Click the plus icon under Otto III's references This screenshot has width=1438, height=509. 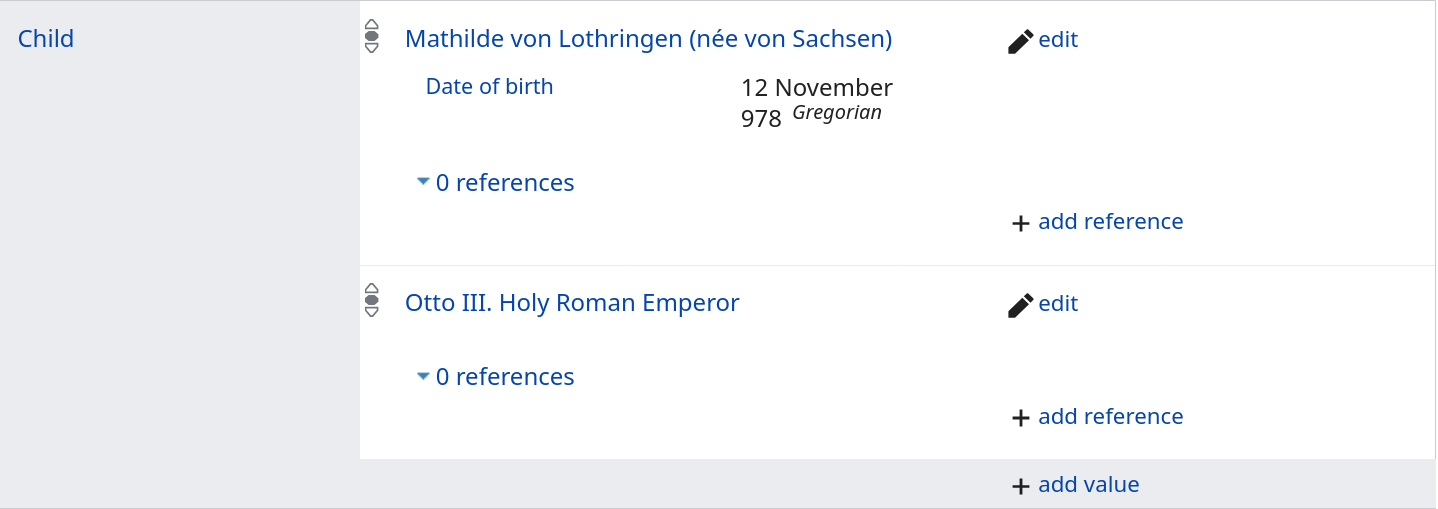pyautogui.click(x=1020, y=418)
